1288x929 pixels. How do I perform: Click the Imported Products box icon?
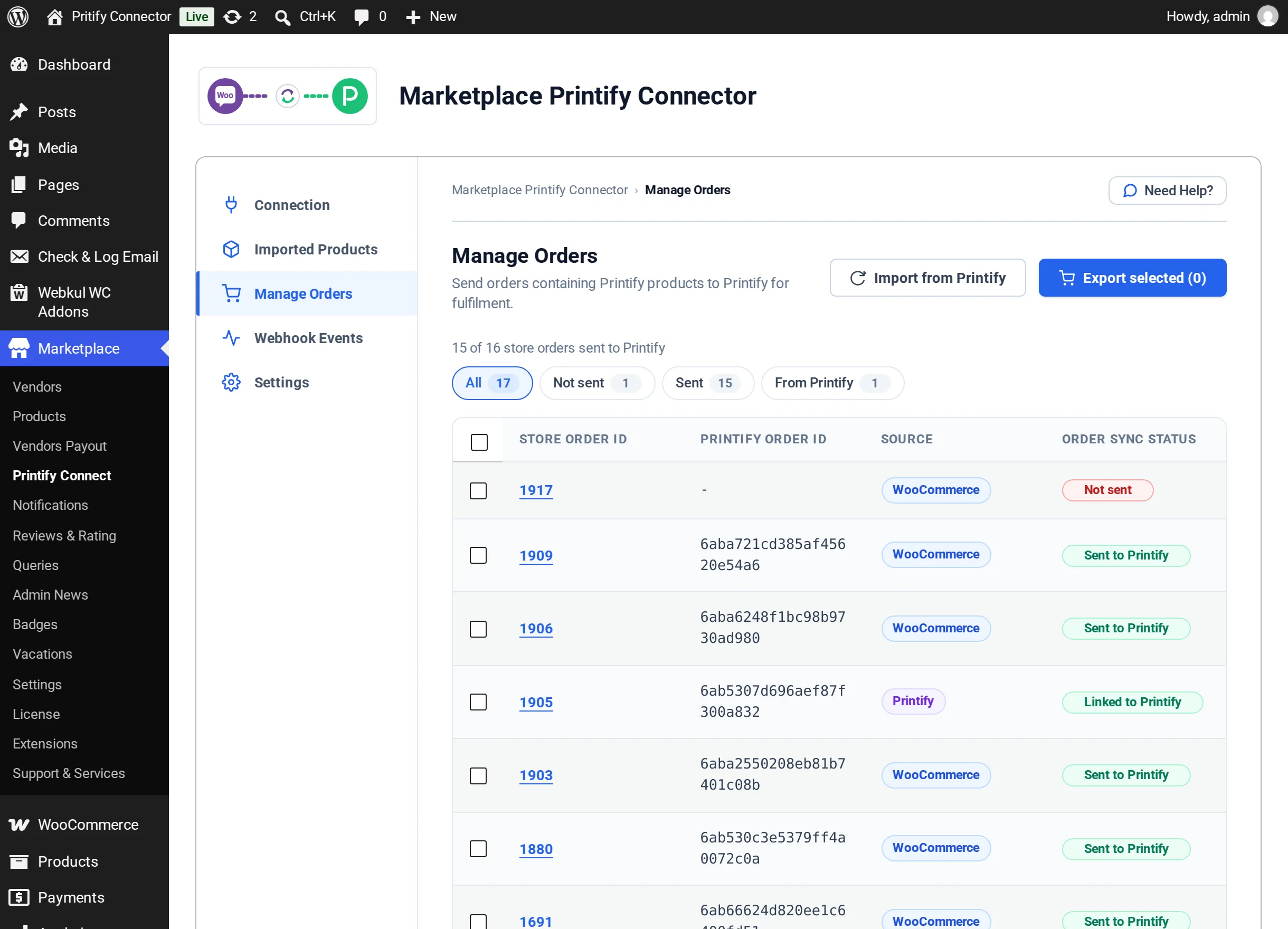(231, 249)
